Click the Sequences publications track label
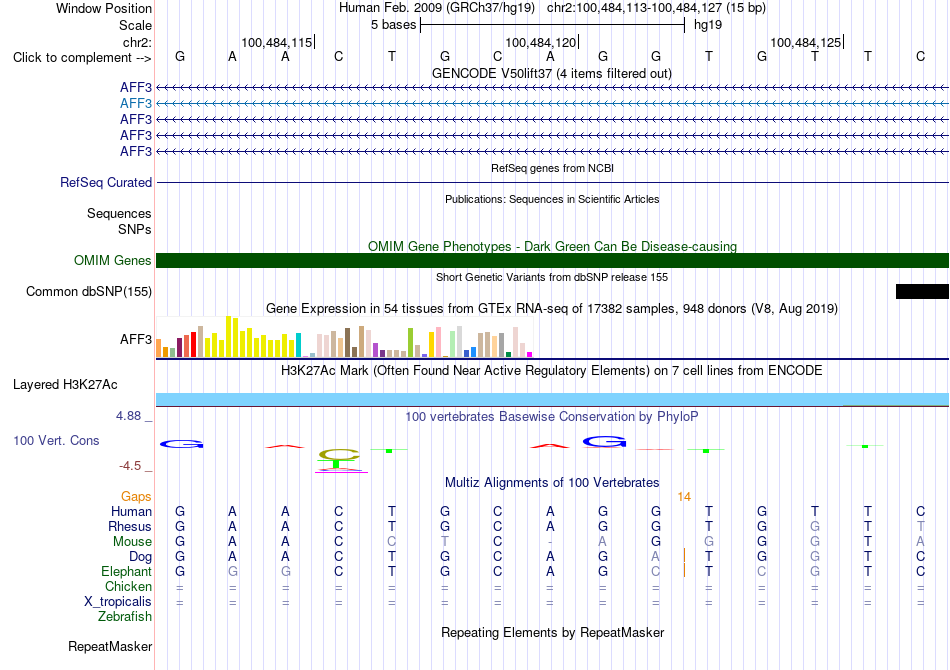Image resolution: width=950 pixels, height=670 pixels. coord(119,213)
